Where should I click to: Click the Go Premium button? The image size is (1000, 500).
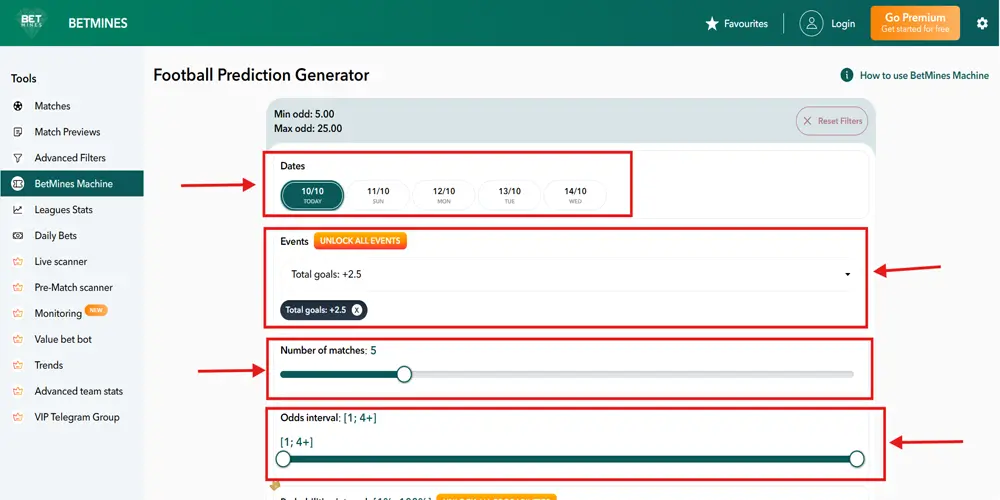click(x=915, y=23)
